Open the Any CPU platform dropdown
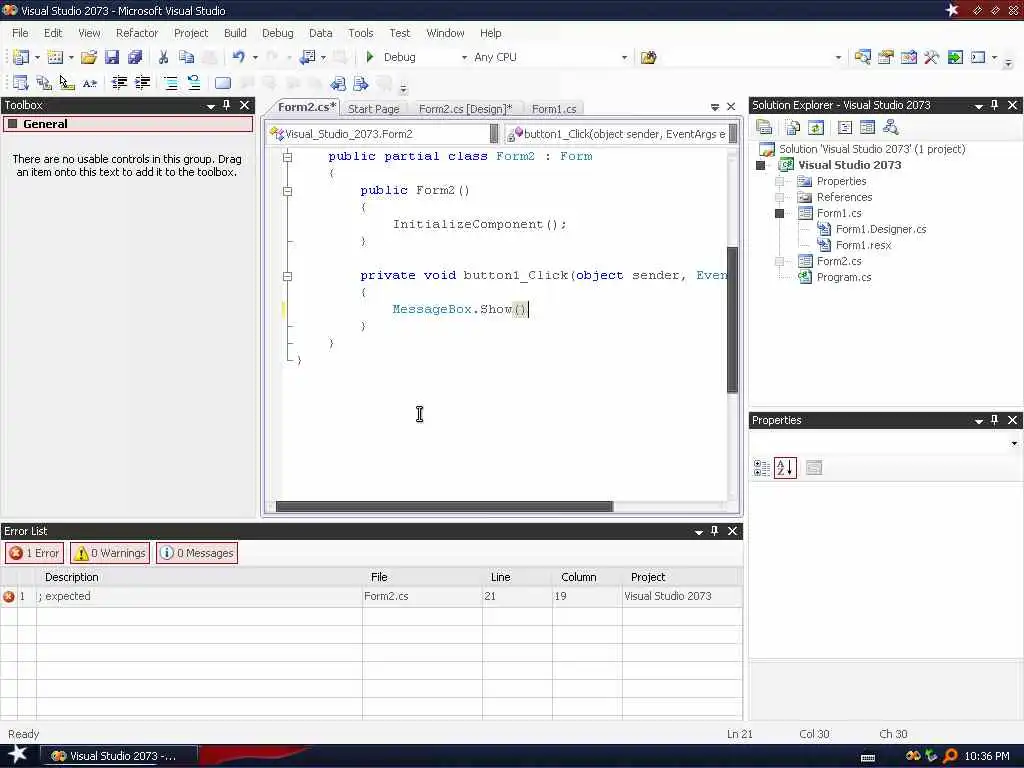 pos(624,57)
